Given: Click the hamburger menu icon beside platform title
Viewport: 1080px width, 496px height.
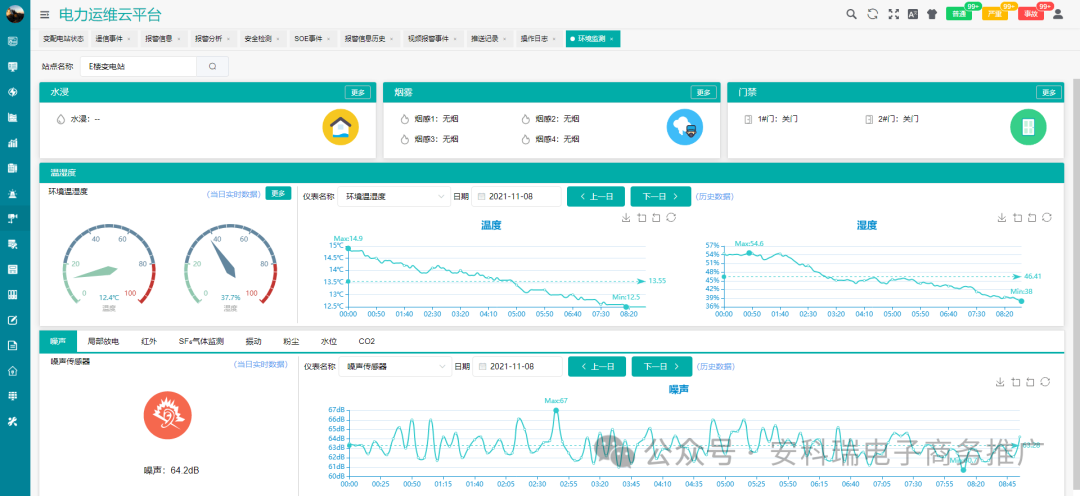Looking at the screenshot, I should coord(45,15).
